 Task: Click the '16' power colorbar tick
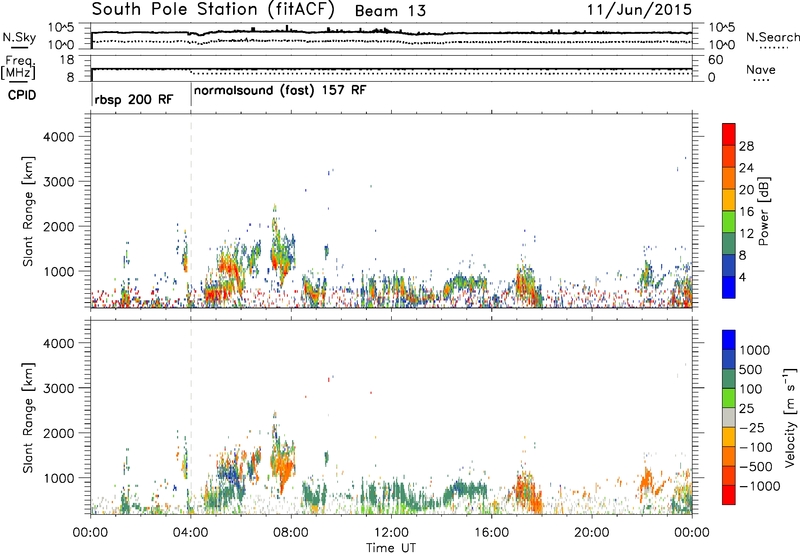click(x=746, y=212)
